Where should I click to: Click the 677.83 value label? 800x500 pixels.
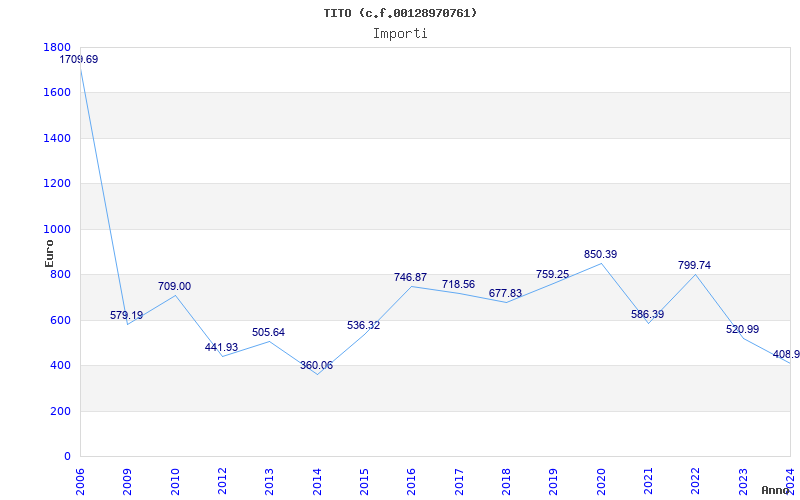pos(505,294)
